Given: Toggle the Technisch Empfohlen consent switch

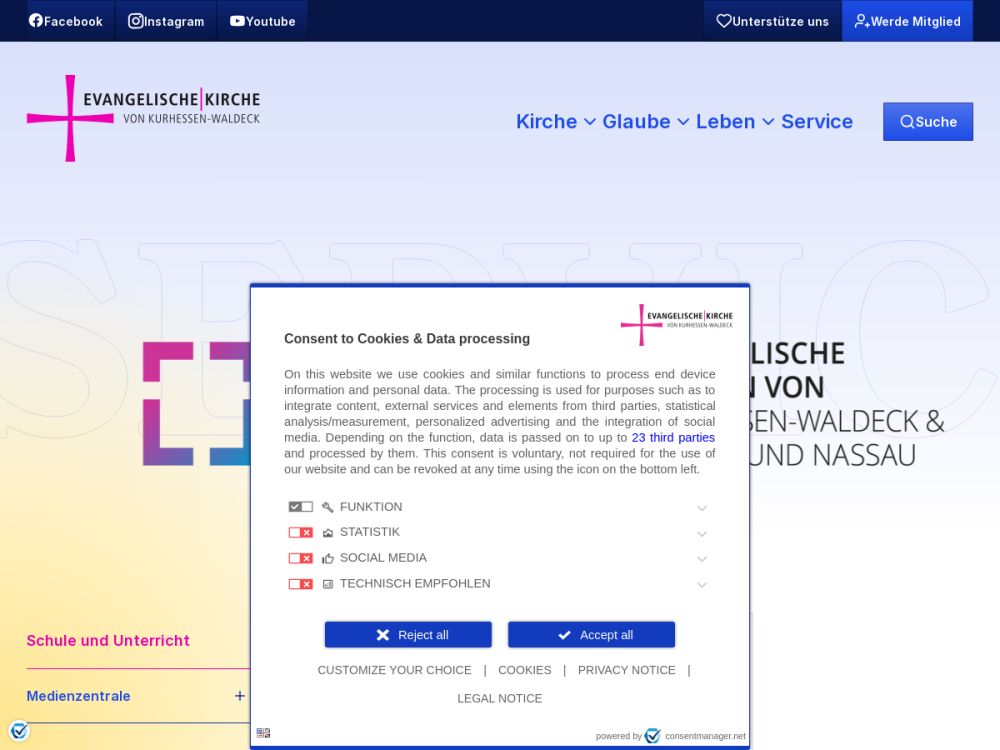Looking at the screenshot, I should (300, 584).
